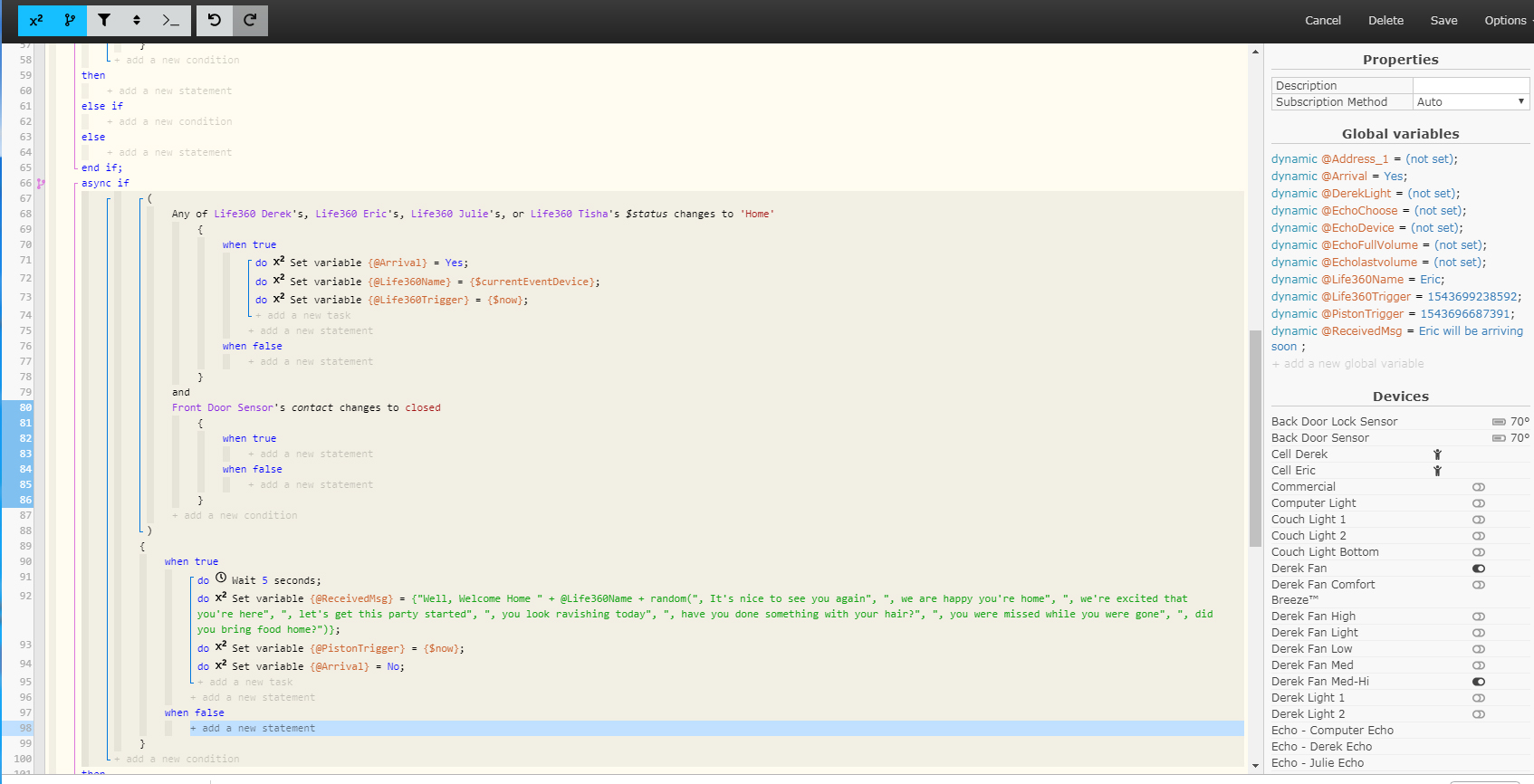Toggle the Derek Light 2 switch
The height and width of the screenshot is (784, 1534).
[1479, 714]
